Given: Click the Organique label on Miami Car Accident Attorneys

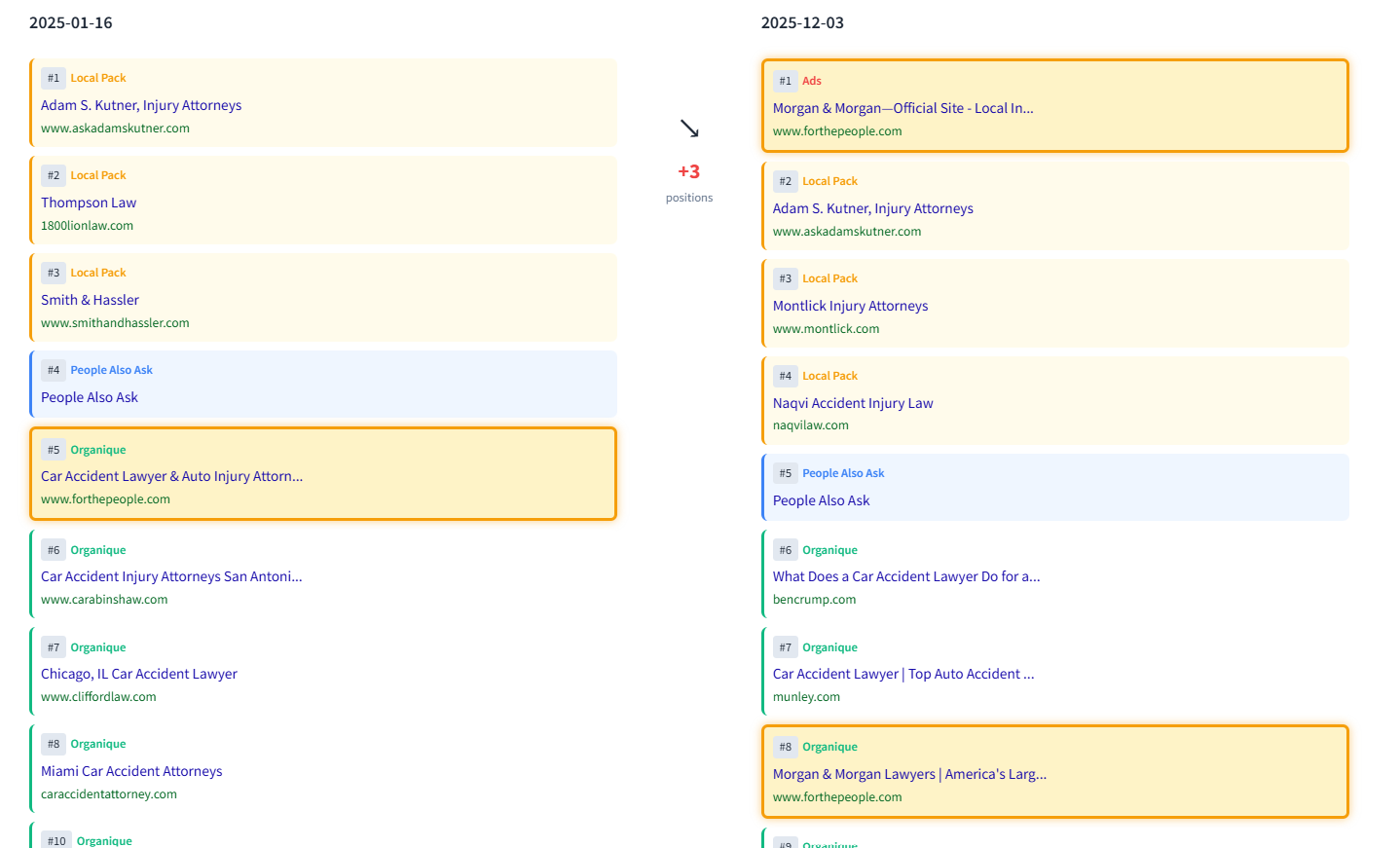Looking at the screenshot, I should (x=98, y=743).
